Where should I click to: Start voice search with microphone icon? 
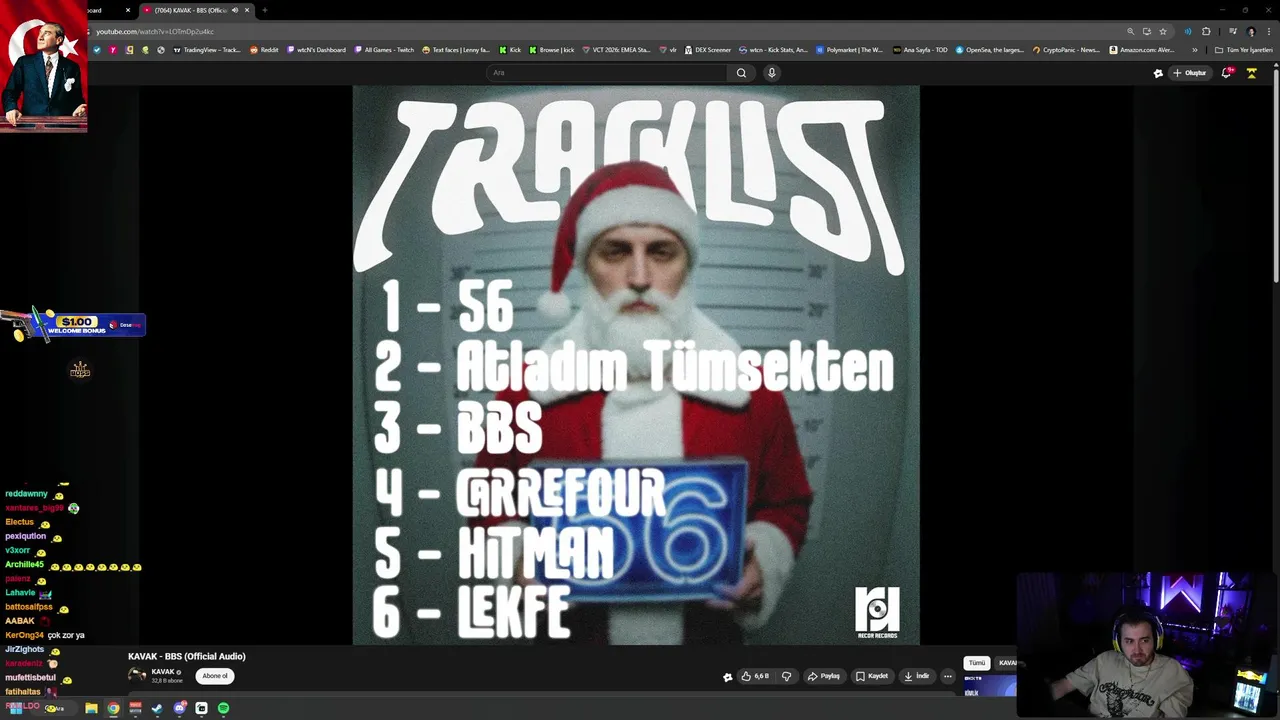pyautogui.click(x=771, y=72)
